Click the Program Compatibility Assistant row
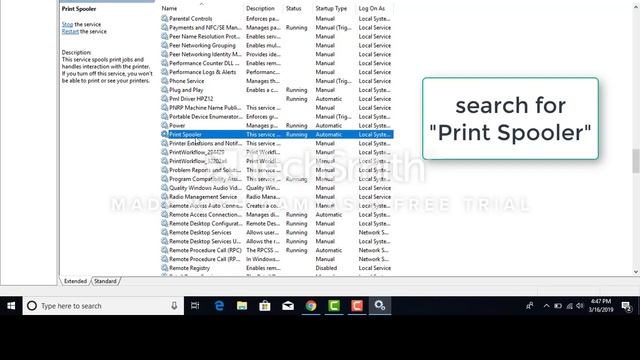 277,179
